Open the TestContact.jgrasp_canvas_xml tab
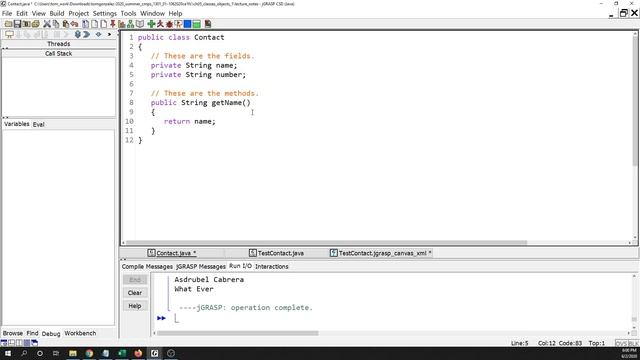The width and height of the screenshot is (640, 360). [x=380, y=253]
